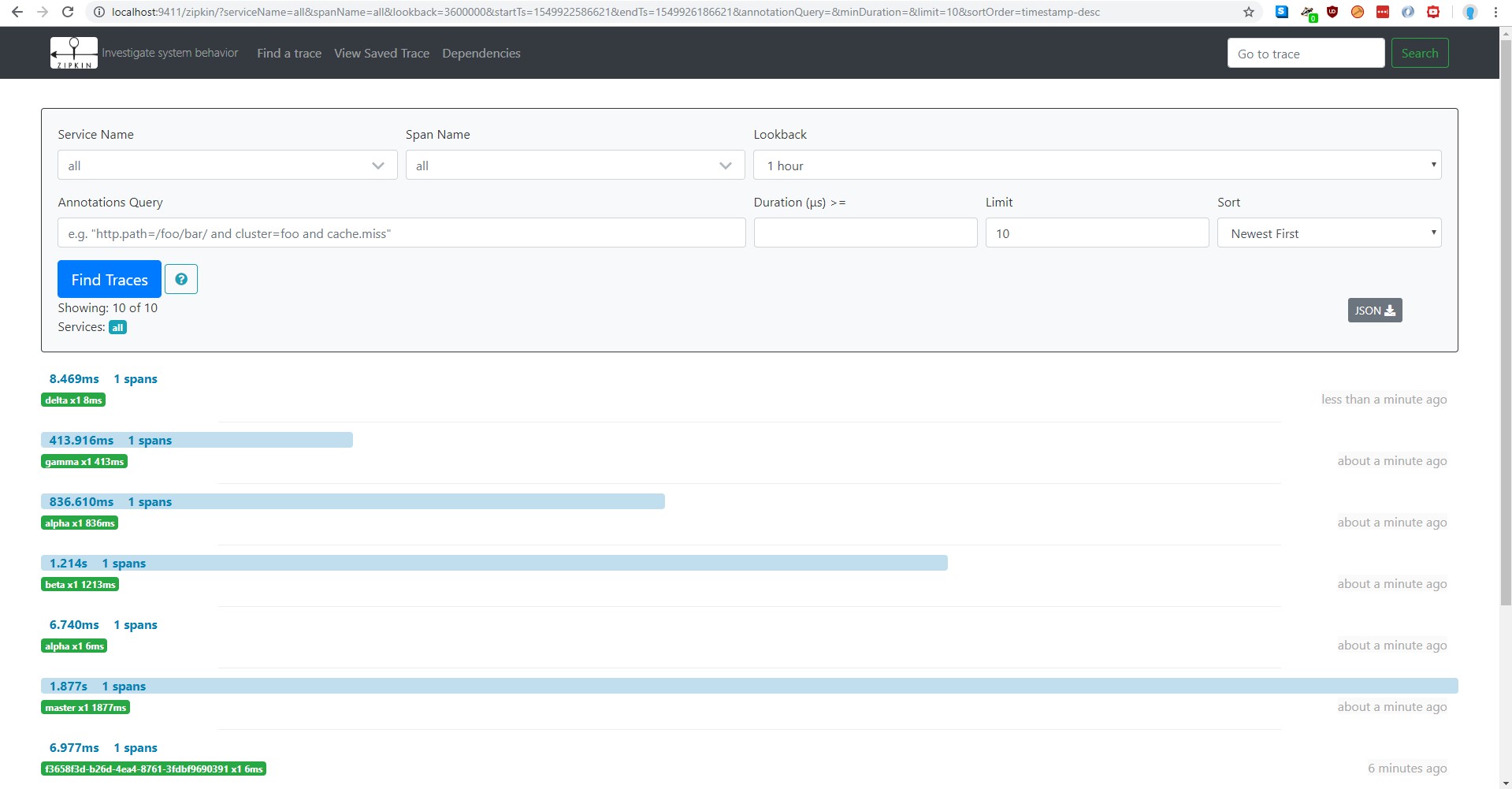The width and height of the screenshot is (1512, 789).
Task: Reload the page using browser refresh
Action: coord(68,12)
